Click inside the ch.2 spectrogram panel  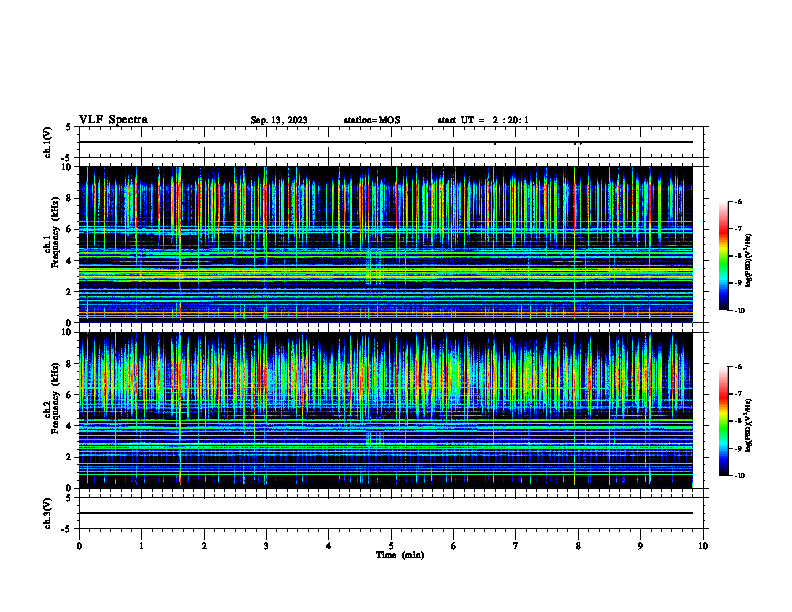tap(386, 410)
